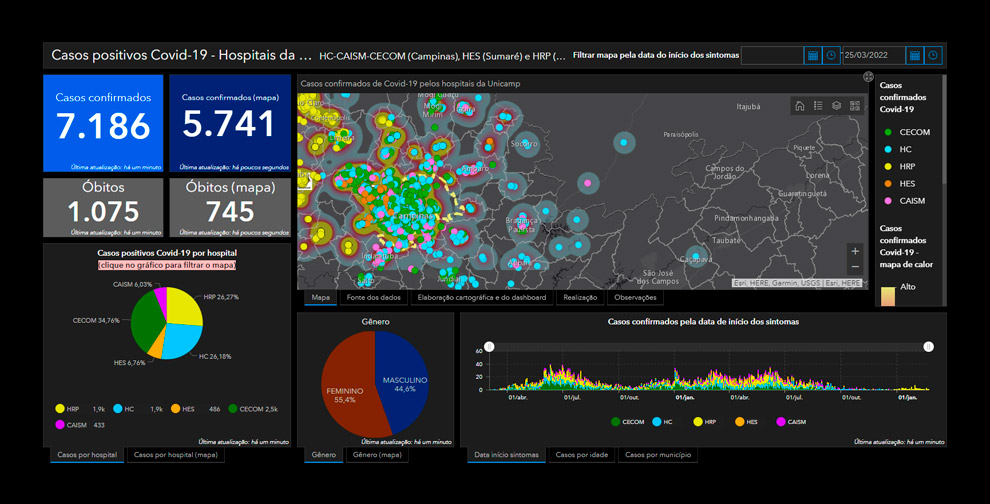Open calendar dropdown beside 25/03/2022 date
Viewport: 990px width, 504px height.
[914, 56]
